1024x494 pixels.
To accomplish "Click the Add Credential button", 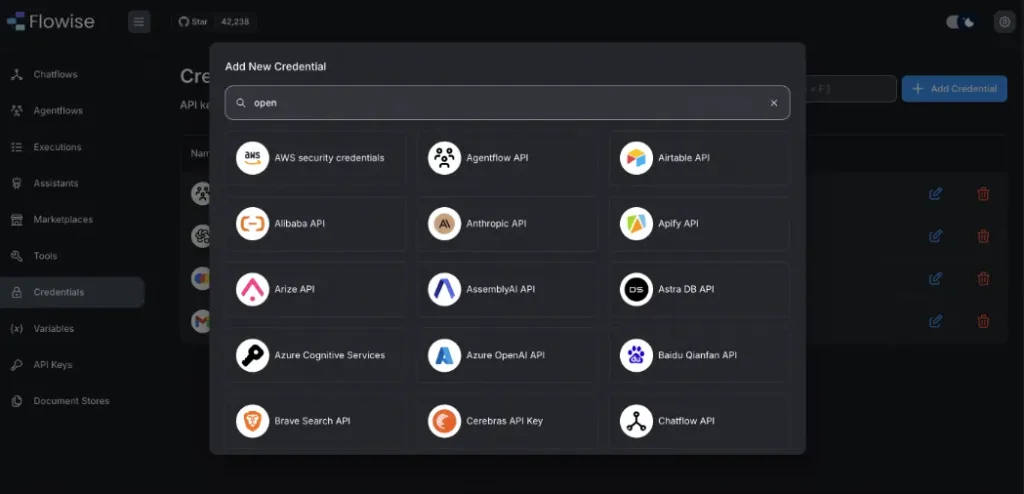I will [954, 89].
